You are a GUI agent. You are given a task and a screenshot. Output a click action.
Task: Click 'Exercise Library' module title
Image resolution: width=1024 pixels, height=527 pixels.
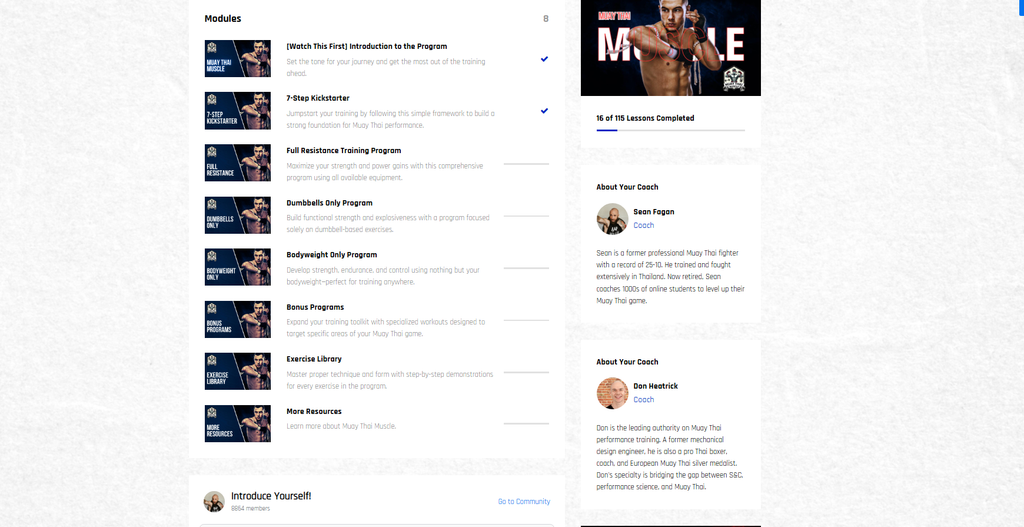point(313,359)
